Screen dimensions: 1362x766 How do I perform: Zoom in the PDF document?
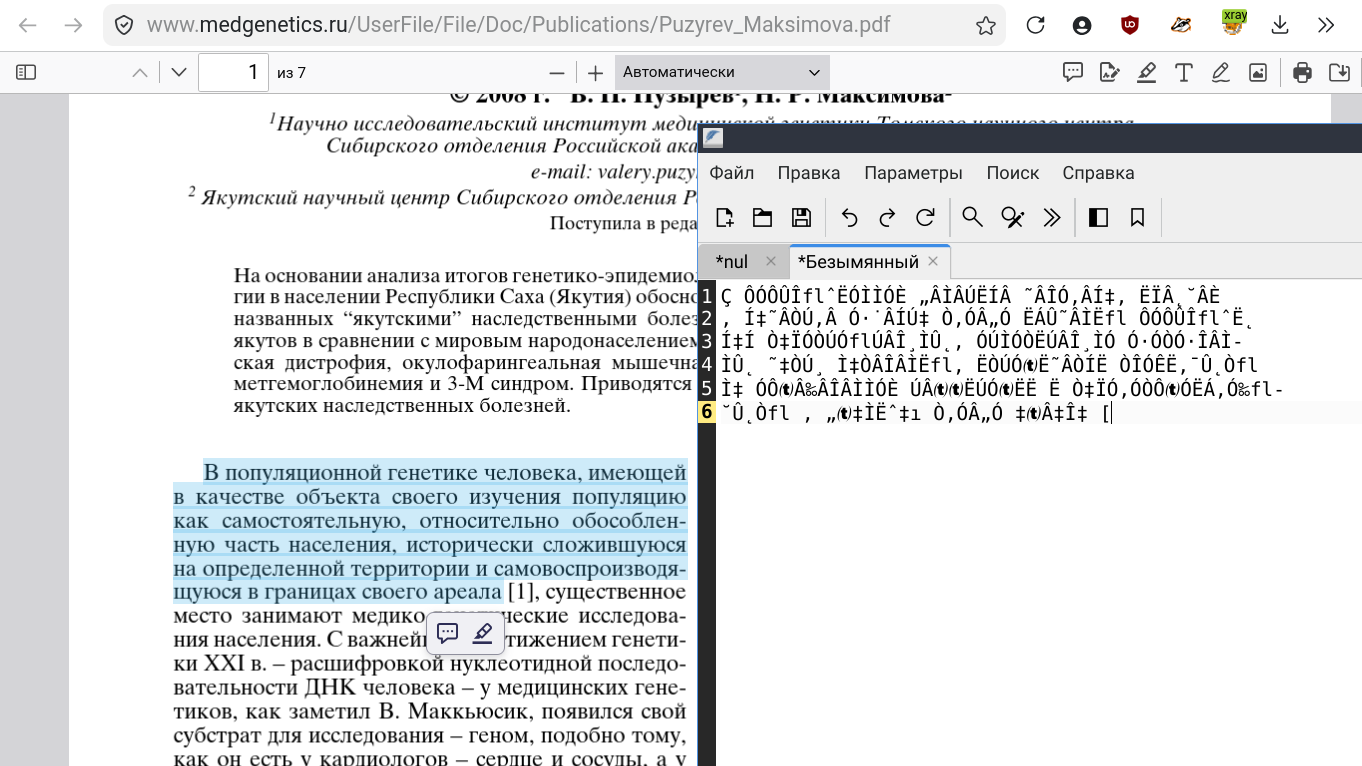click(595, 72)
